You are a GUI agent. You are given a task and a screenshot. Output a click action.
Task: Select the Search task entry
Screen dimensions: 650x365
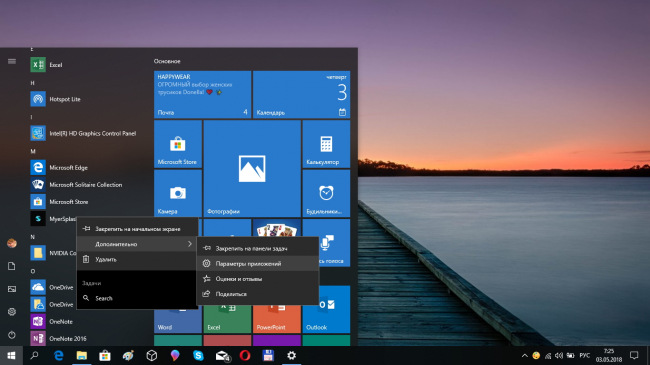tap(137, 298)
